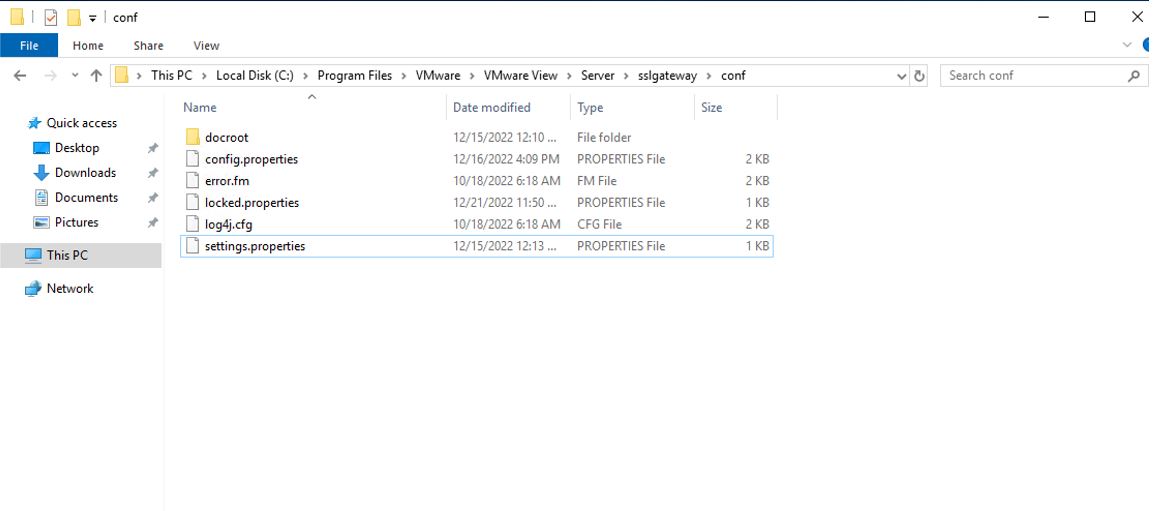Click the Back navigation arrow
This screenshot has width=1155, height=511.
pos(20,75)
